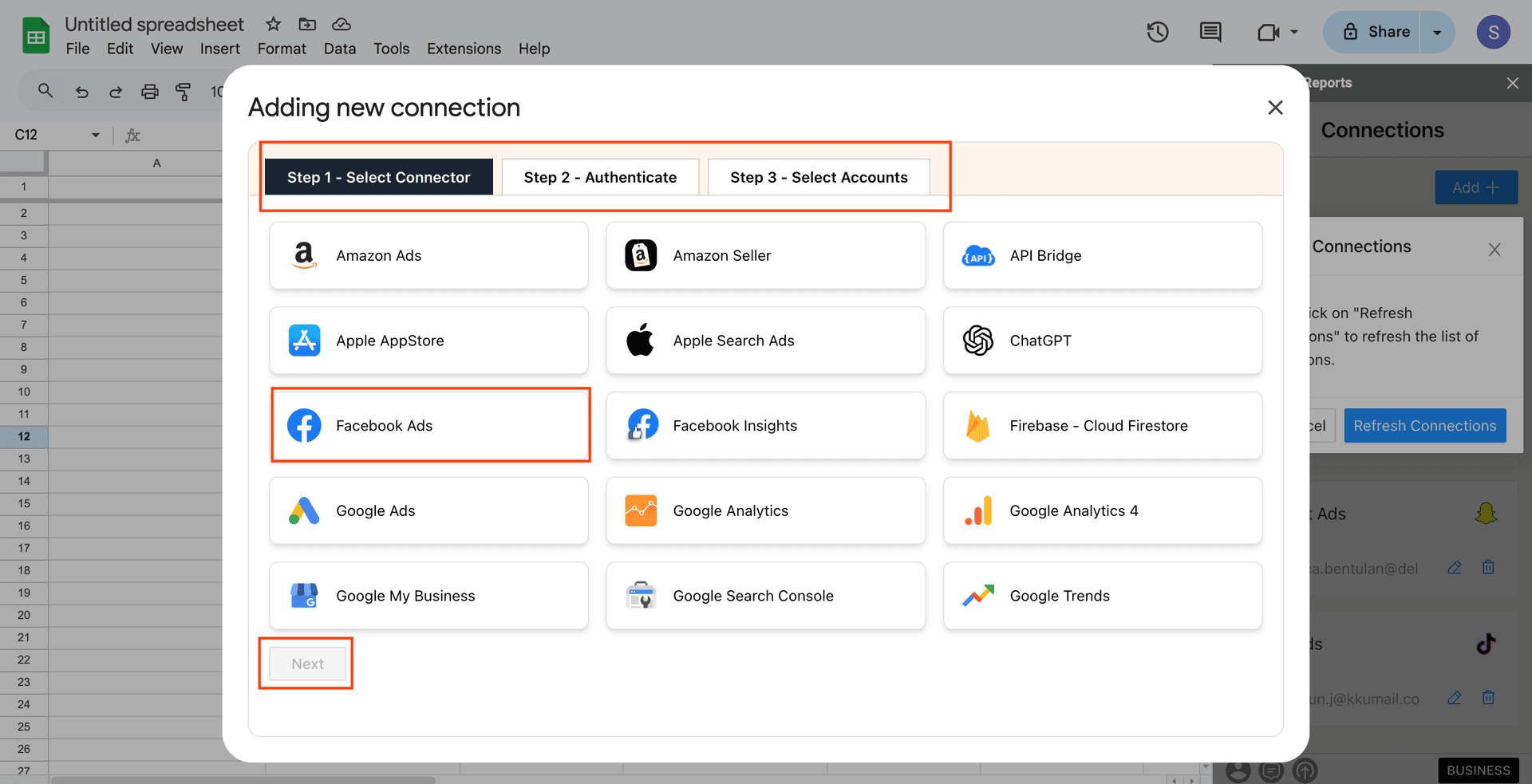Click the Google My Business storefront icon
Screen dimensions: 1532x784
[x=304, y=596]
